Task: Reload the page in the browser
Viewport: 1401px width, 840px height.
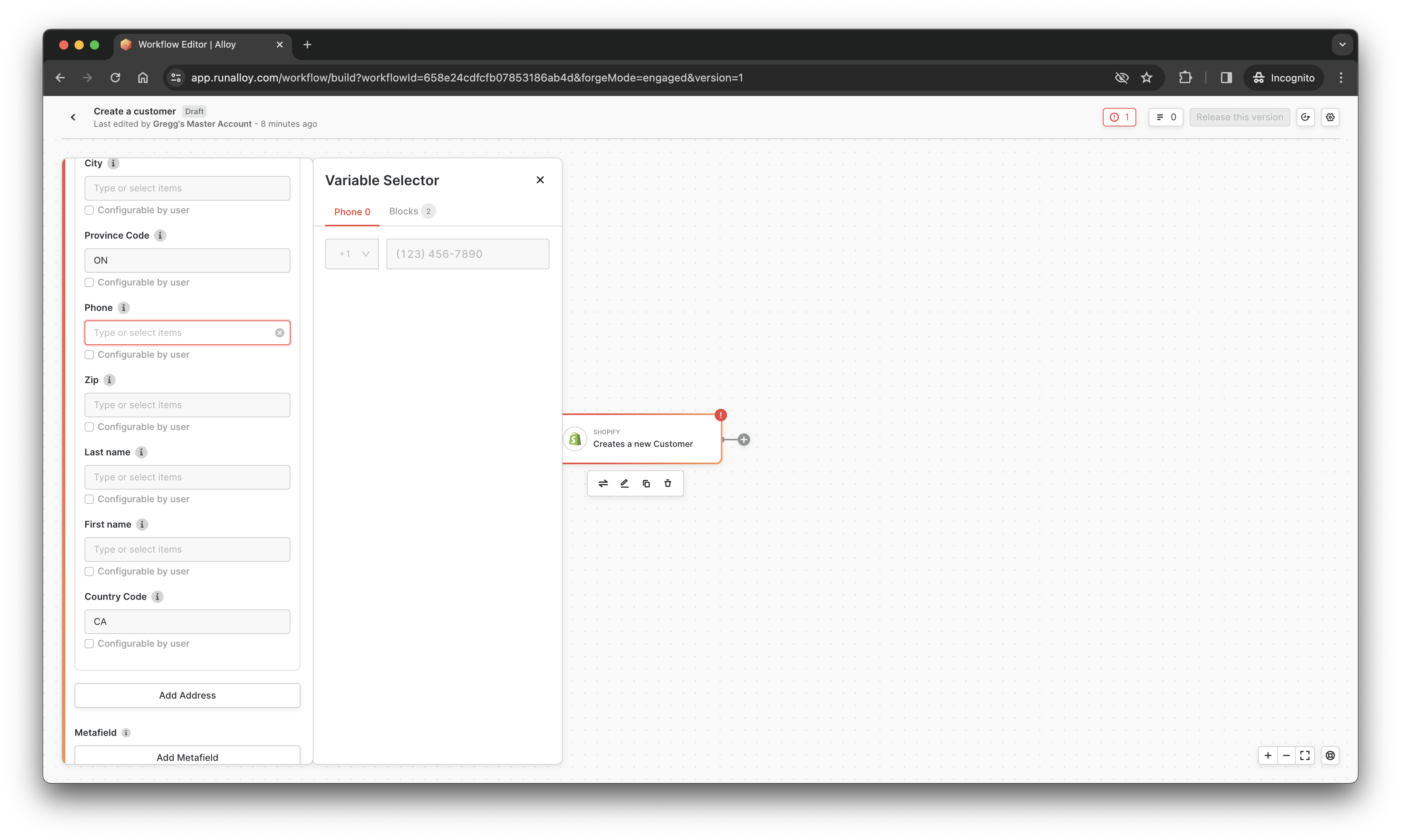Action: click(x=115, y=78)
